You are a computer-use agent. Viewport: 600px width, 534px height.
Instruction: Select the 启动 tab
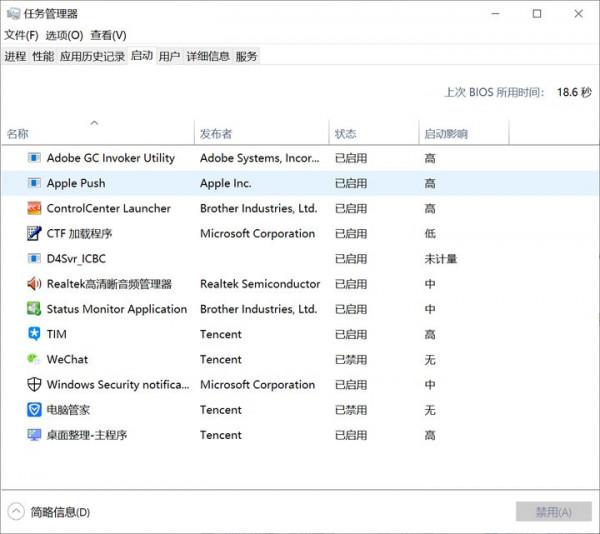(142, 56)
